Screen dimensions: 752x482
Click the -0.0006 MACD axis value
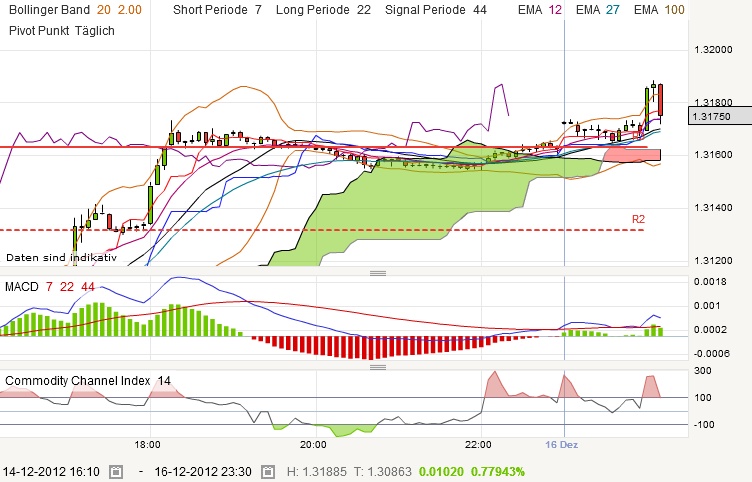pyautogui.click(x=711, y=353)
